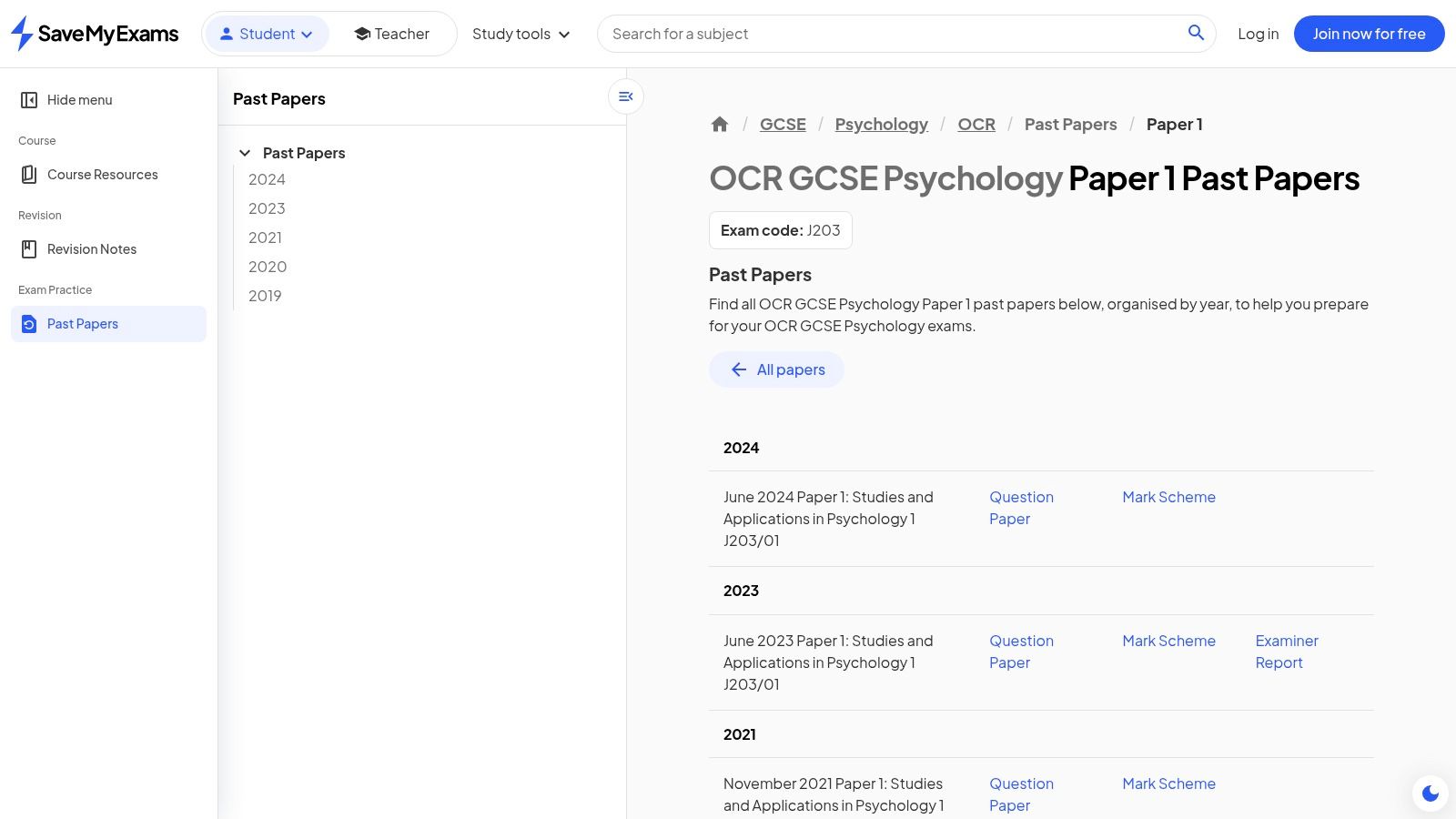Open June 2023 Examiner Report
Viewport: 1456px width, 819px height.
(x=1287, y=652)
